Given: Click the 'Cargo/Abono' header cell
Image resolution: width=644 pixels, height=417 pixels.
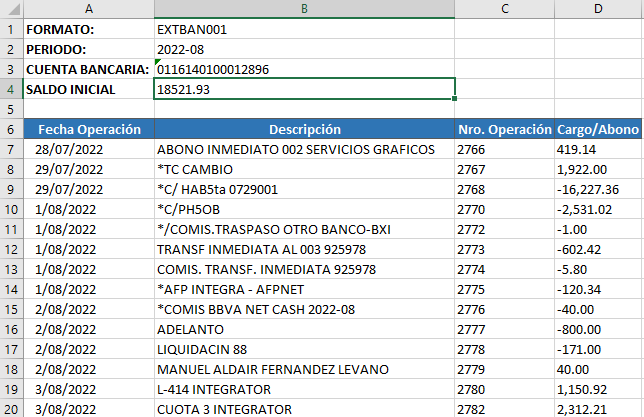Looking at the screenshot, I should pyautogui.click(x=598, y=129).
